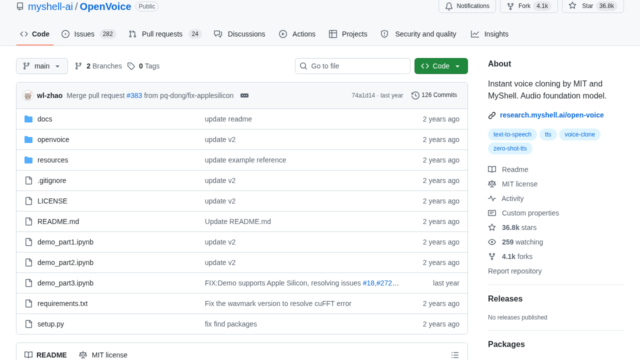Open the Packages heading link
Viewport: 640px width, 360px height.
[x=506, y=344]
